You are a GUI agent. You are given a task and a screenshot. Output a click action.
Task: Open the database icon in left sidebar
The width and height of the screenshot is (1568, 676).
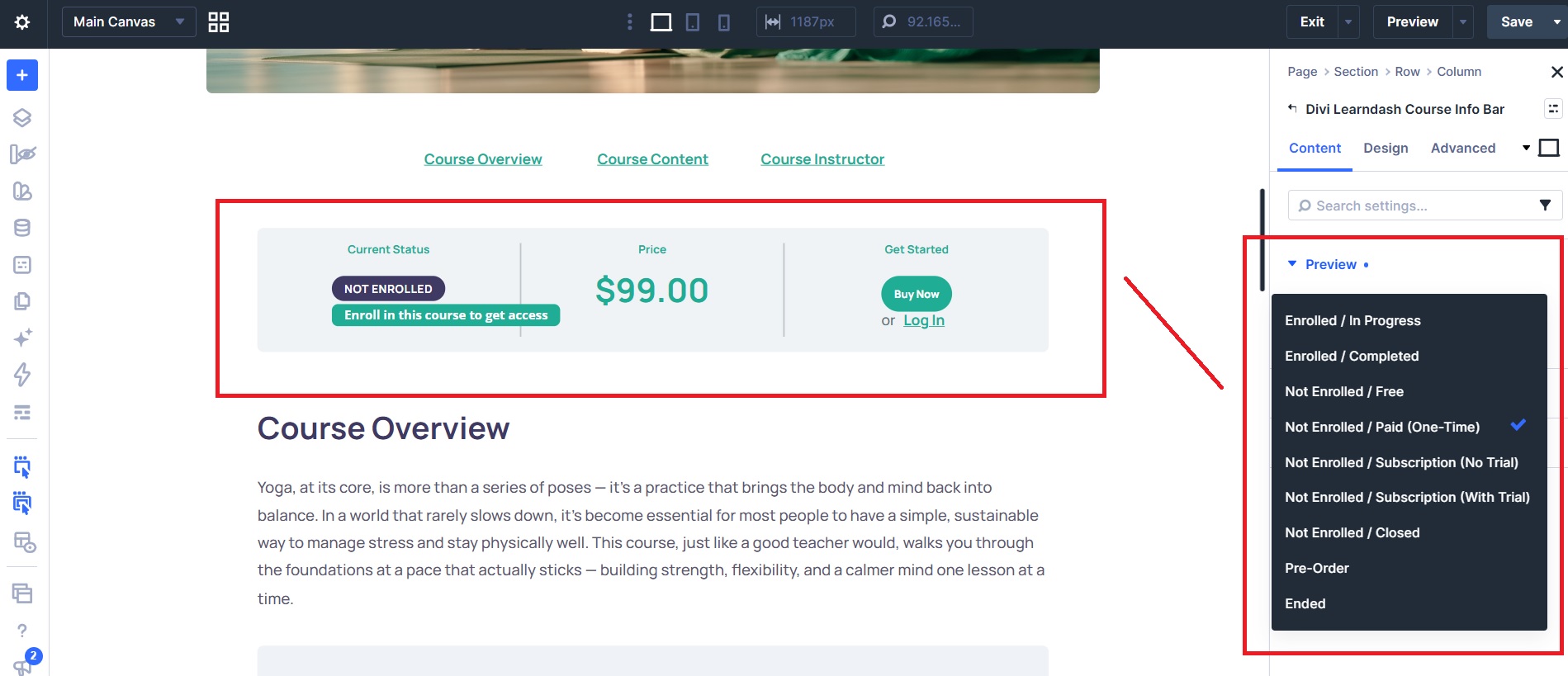(22, 228)
